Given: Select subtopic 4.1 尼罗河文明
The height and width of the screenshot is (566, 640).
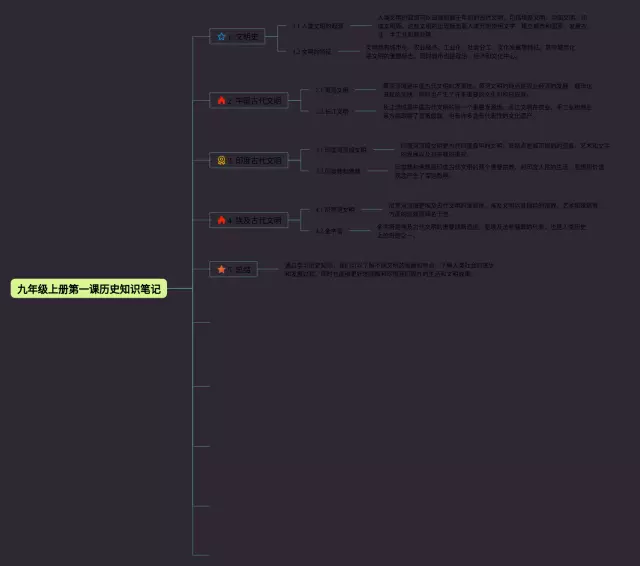Looking at the screenshot, I should tap(335, 210).
